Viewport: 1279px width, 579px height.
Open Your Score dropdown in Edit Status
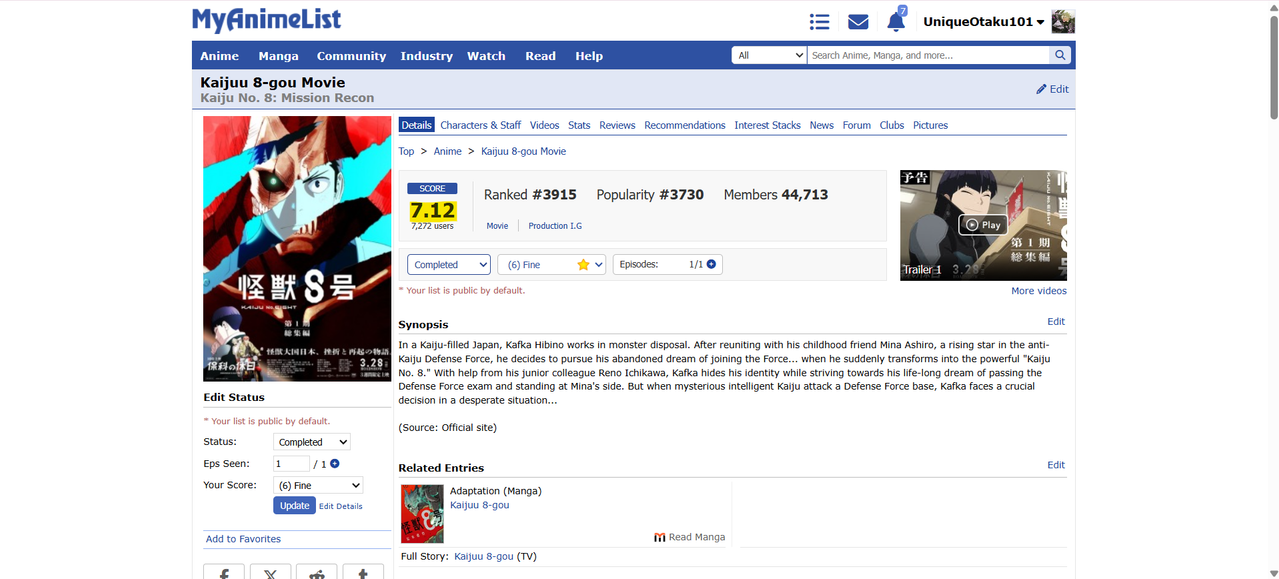coord(318,485)
